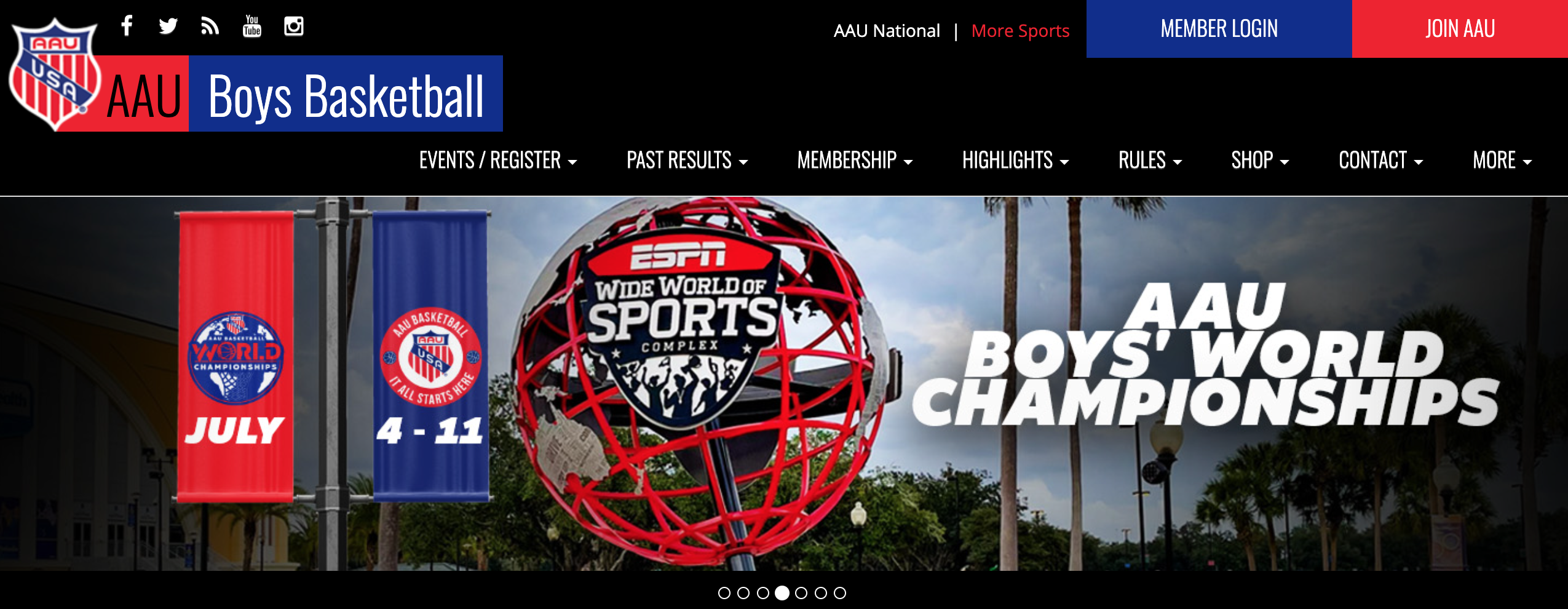Viewport: 1568px width, 609px height.
Task: Visit the AAU Twitter icon
Action: [x=168, y=26]
